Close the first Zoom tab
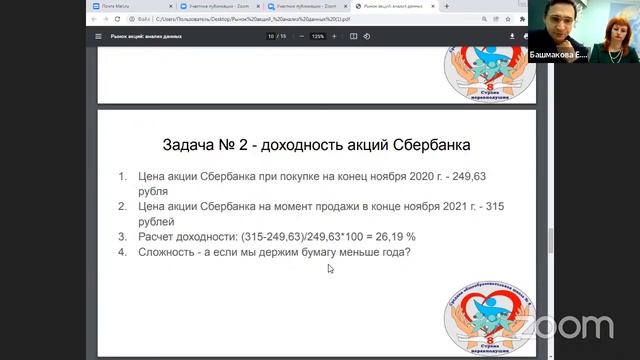This screenshot has height=360, width=640. tap(258, 6)
